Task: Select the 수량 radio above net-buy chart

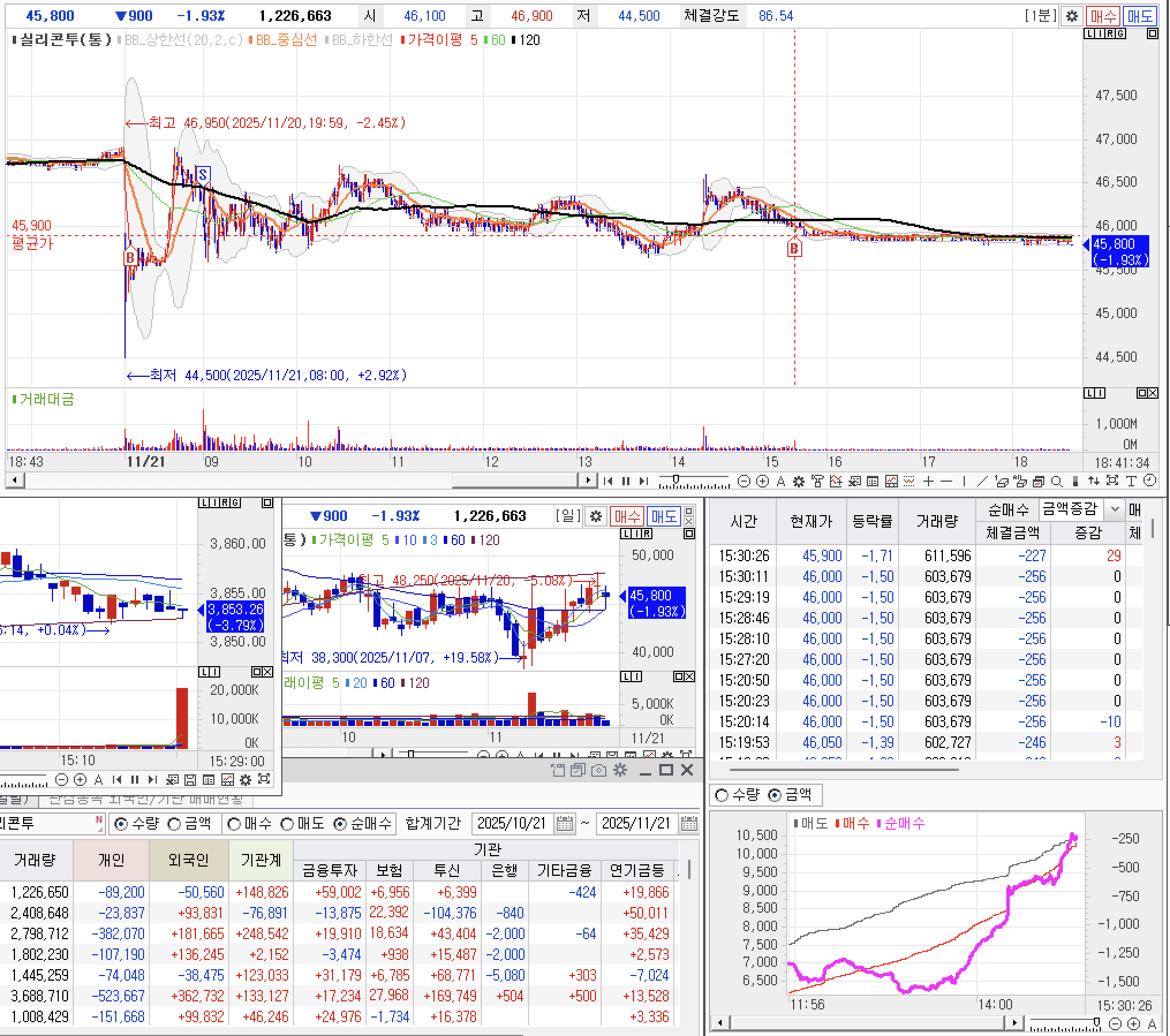Action: (x=721, y=795)
